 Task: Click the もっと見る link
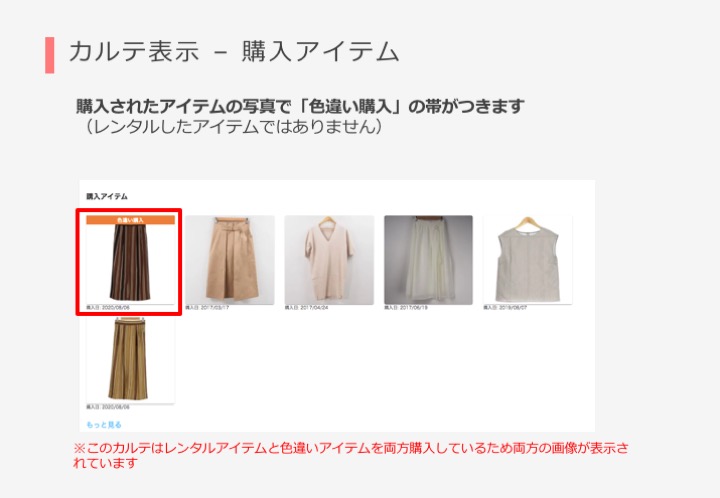tap(104, 425)
